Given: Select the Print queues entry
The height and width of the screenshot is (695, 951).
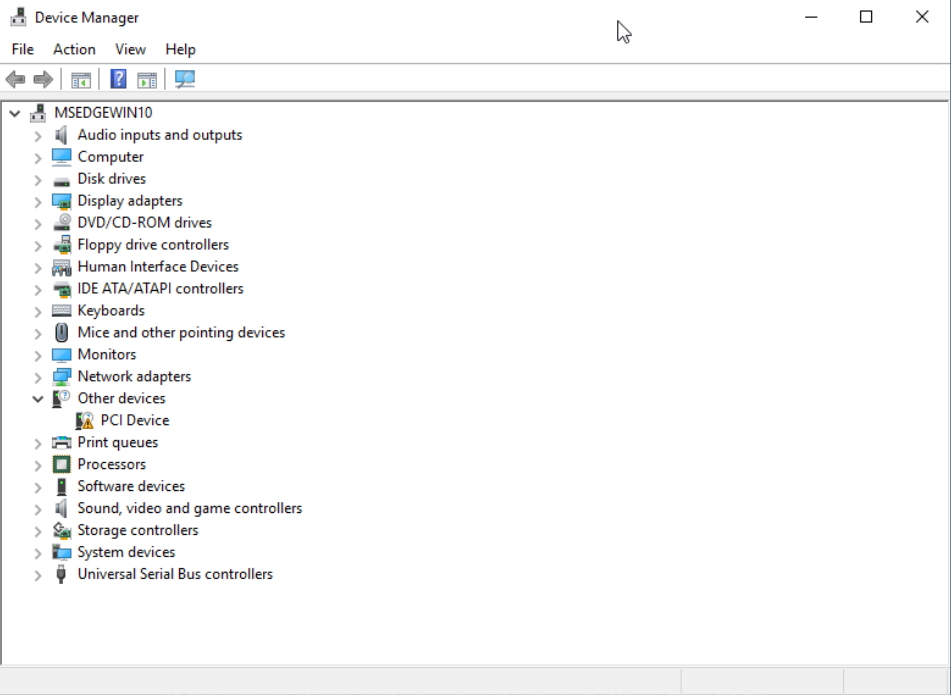Looking at the screenshot, I should [117, 443].
